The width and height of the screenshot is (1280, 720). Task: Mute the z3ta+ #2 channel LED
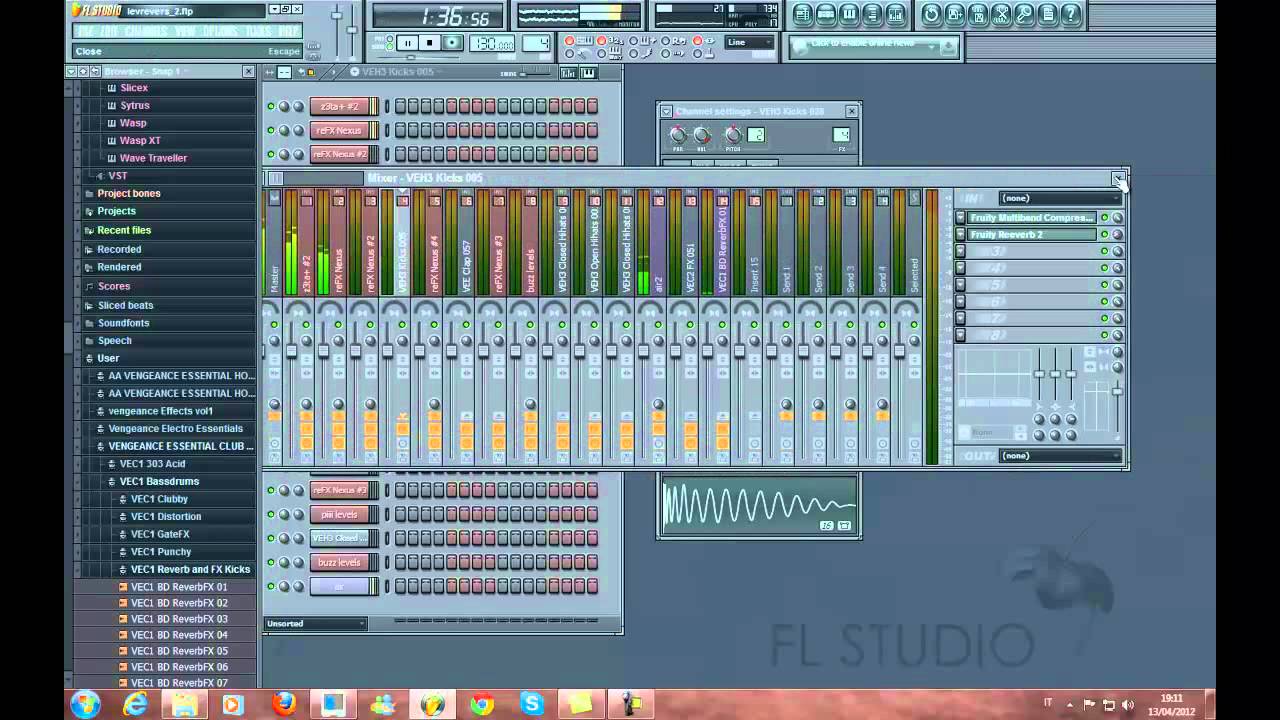[270, 107]
